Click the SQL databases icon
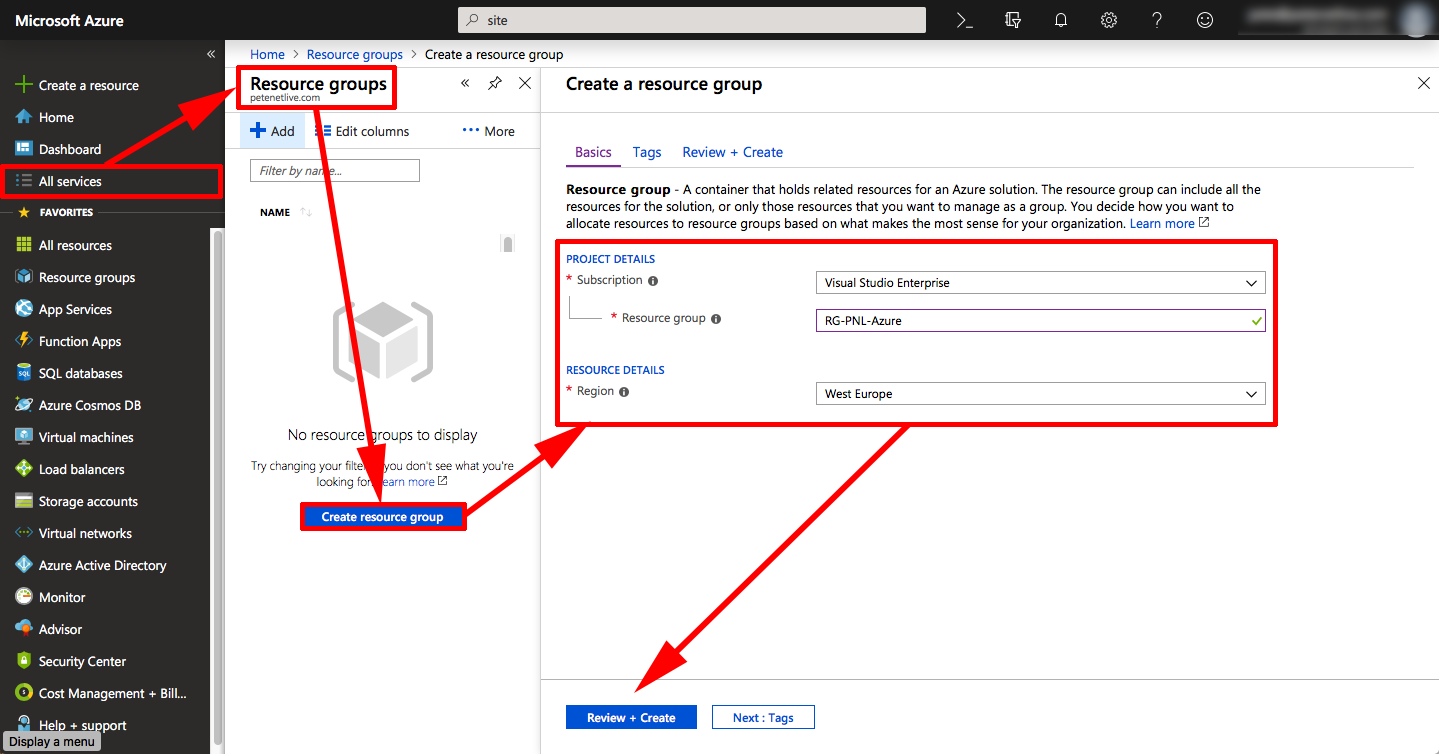This screenshot has height=754, width=1439. click(24, 373)
